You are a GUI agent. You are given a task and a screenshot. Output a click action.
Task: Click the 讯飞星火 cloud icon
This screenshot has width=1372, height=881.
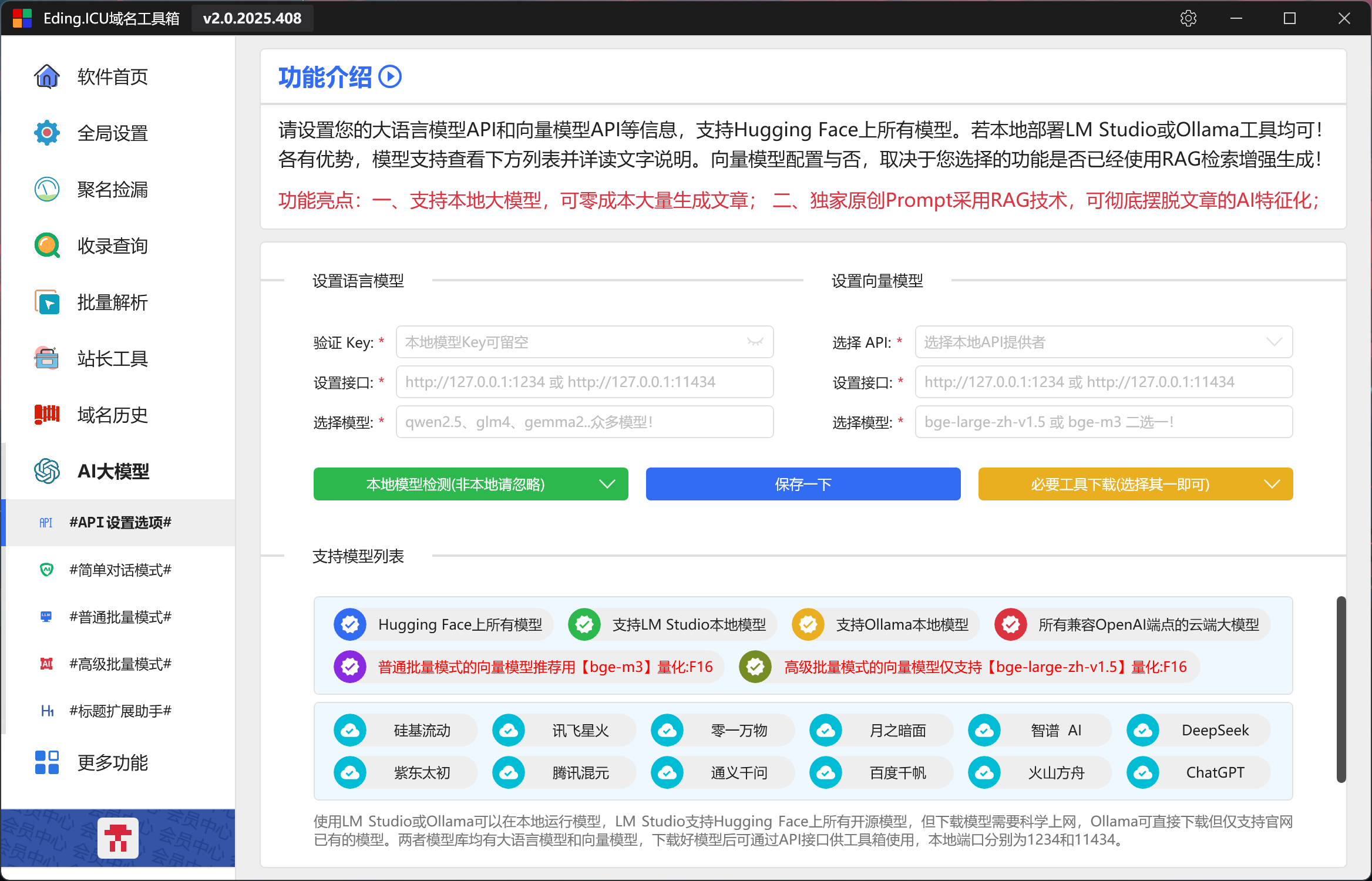(509, 730)
